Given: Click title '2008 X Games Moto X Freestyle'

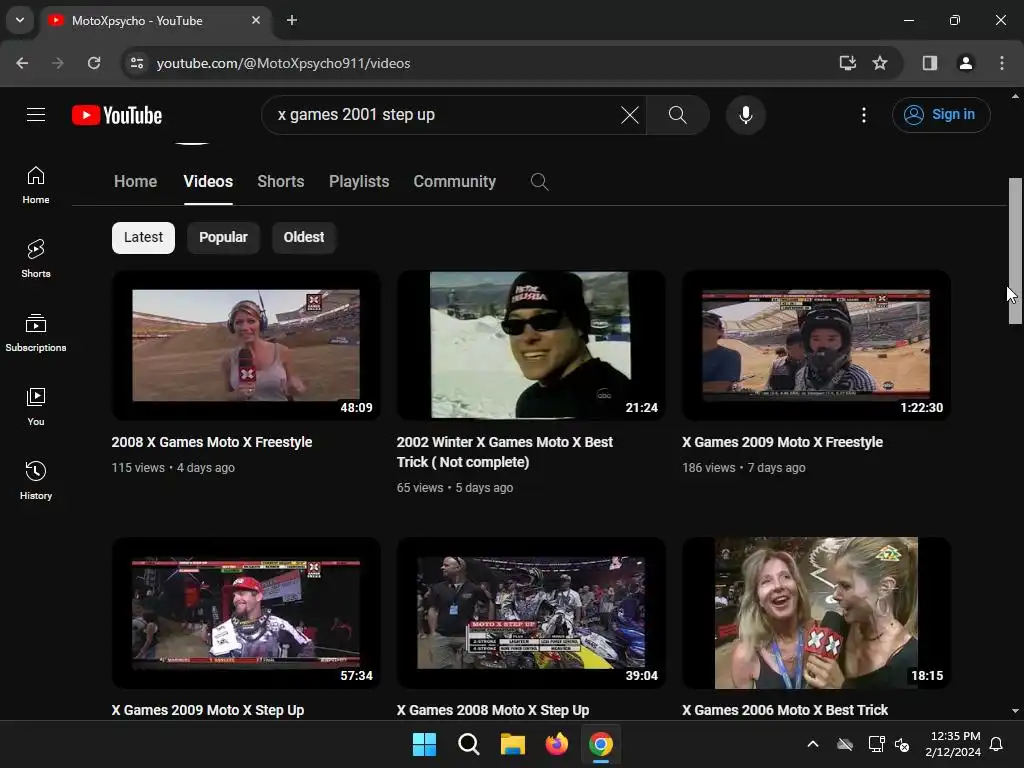Looking at the screenshot, I should 212,442.
